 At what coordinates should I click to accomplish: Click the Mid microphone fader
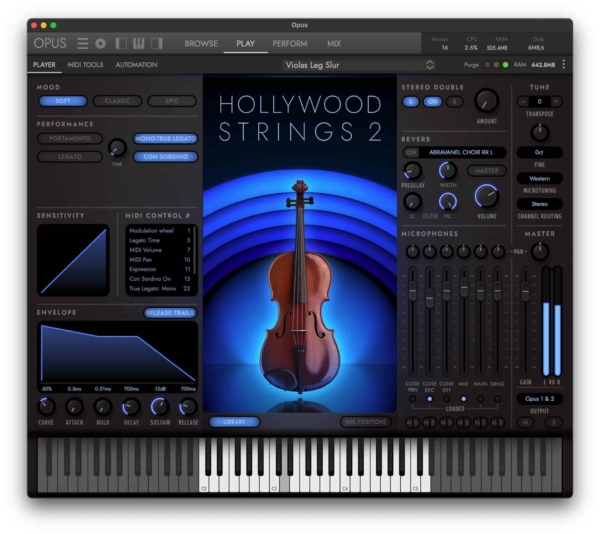tap(464, 288)
